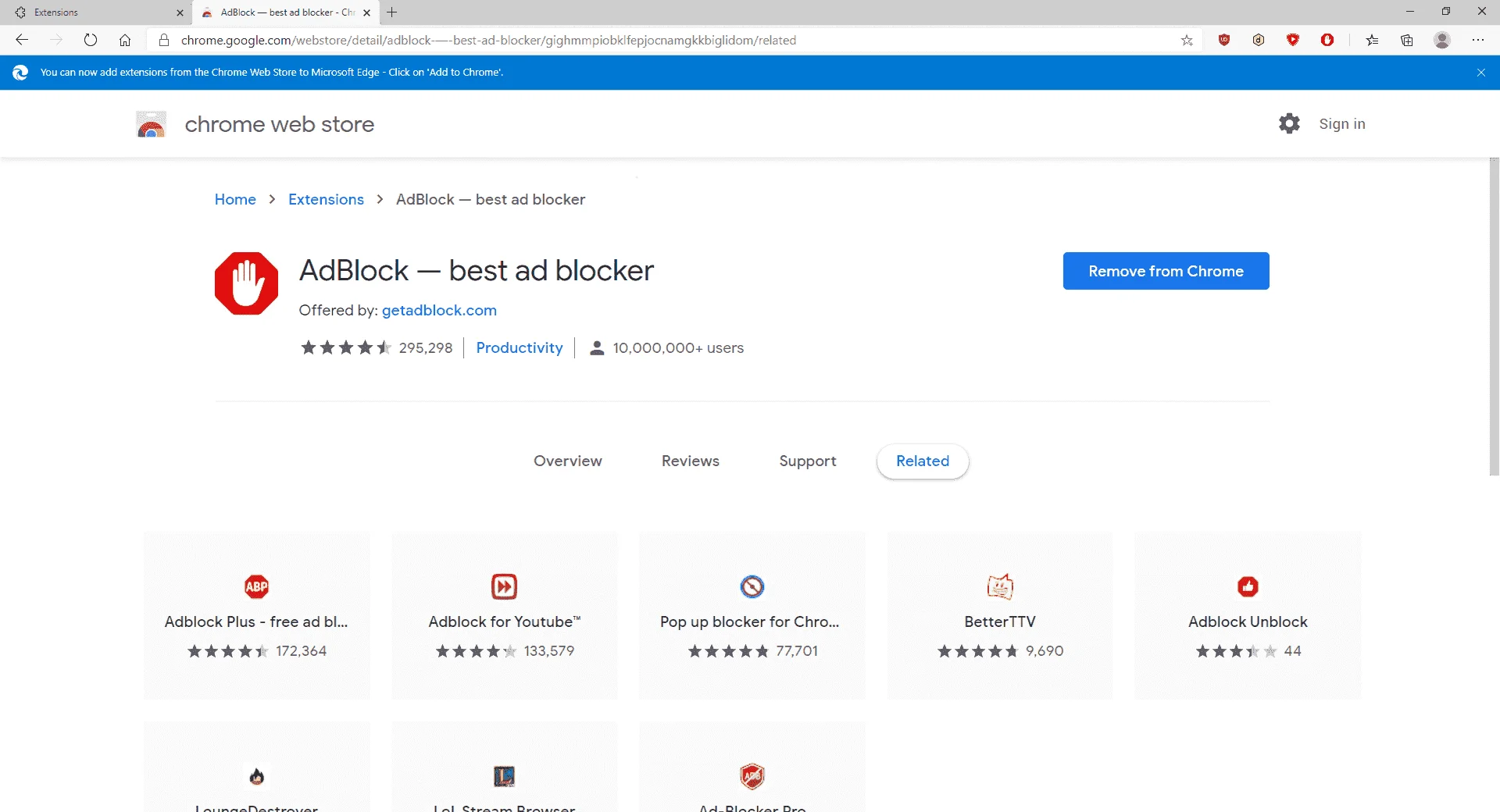View site information lock icon
The width and height of the screenshot is (1500, 812).
(x=164, y=40)
